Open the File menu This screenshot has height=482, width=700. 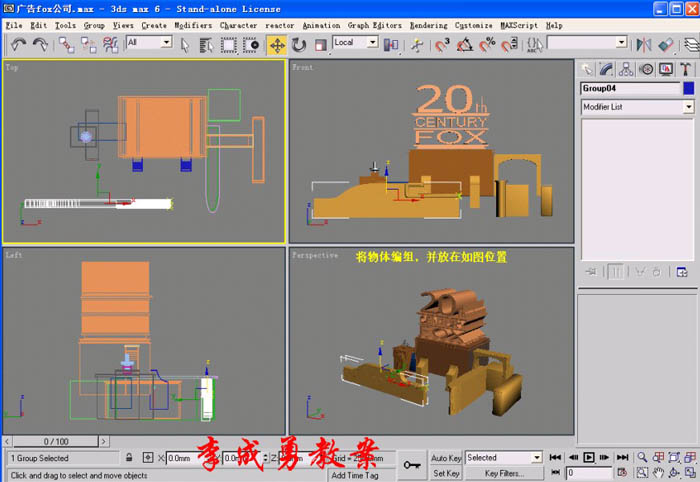pos(14,25)
